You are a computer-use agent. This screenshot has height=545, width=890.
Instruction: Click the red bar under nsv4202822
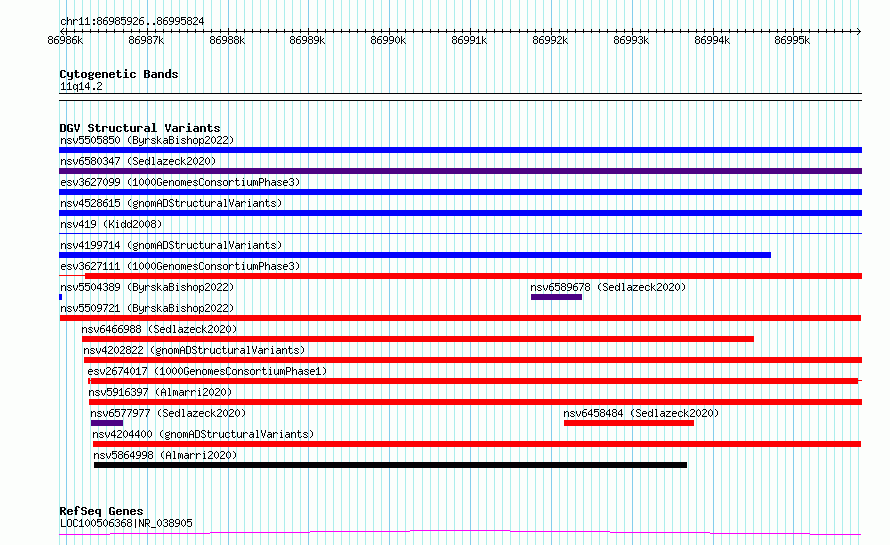(x=473, y=360)
